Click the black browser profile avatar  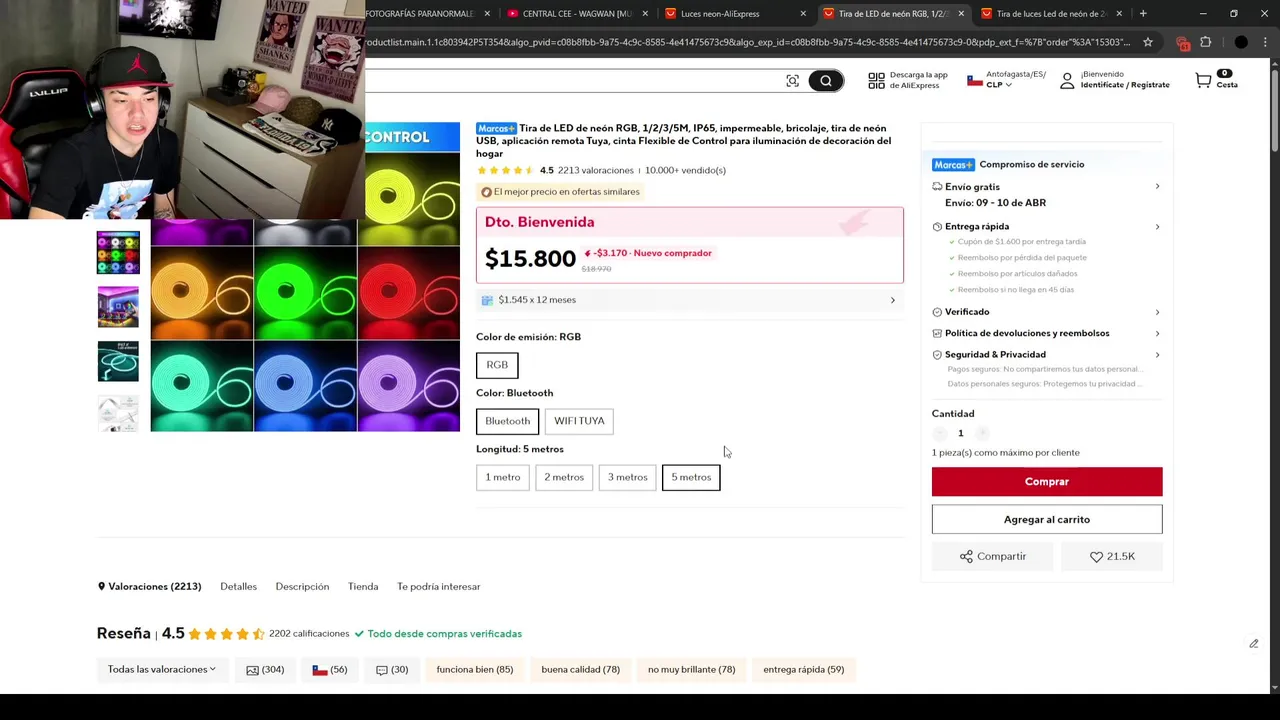click(1241, 42)
